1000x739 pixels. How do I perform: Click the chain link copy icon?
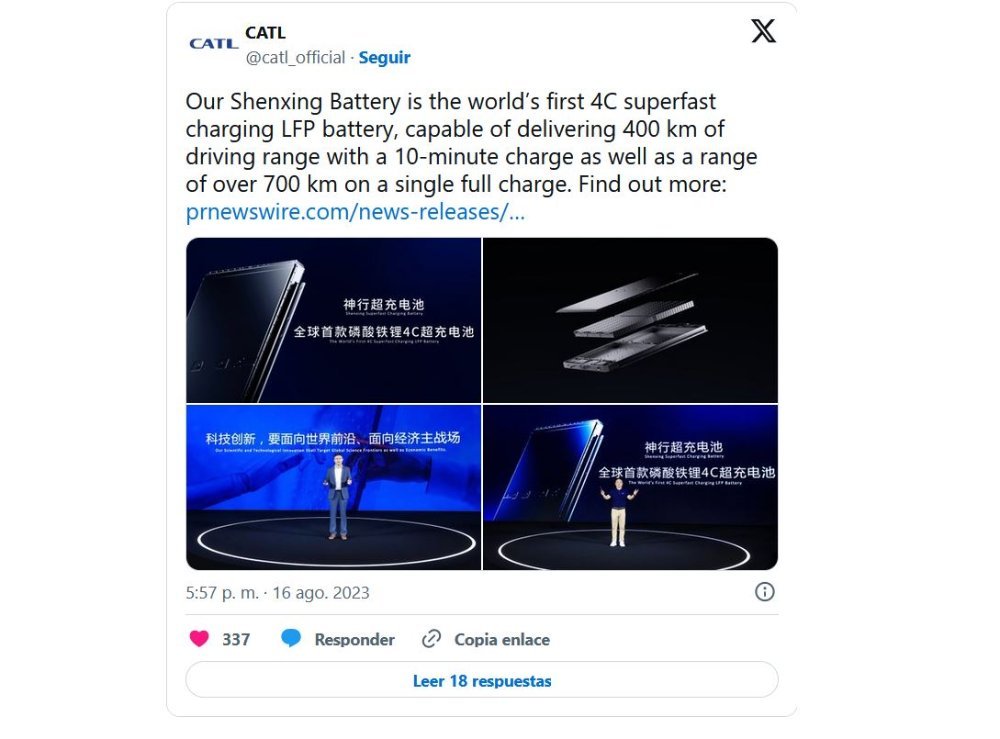point(431,639)
